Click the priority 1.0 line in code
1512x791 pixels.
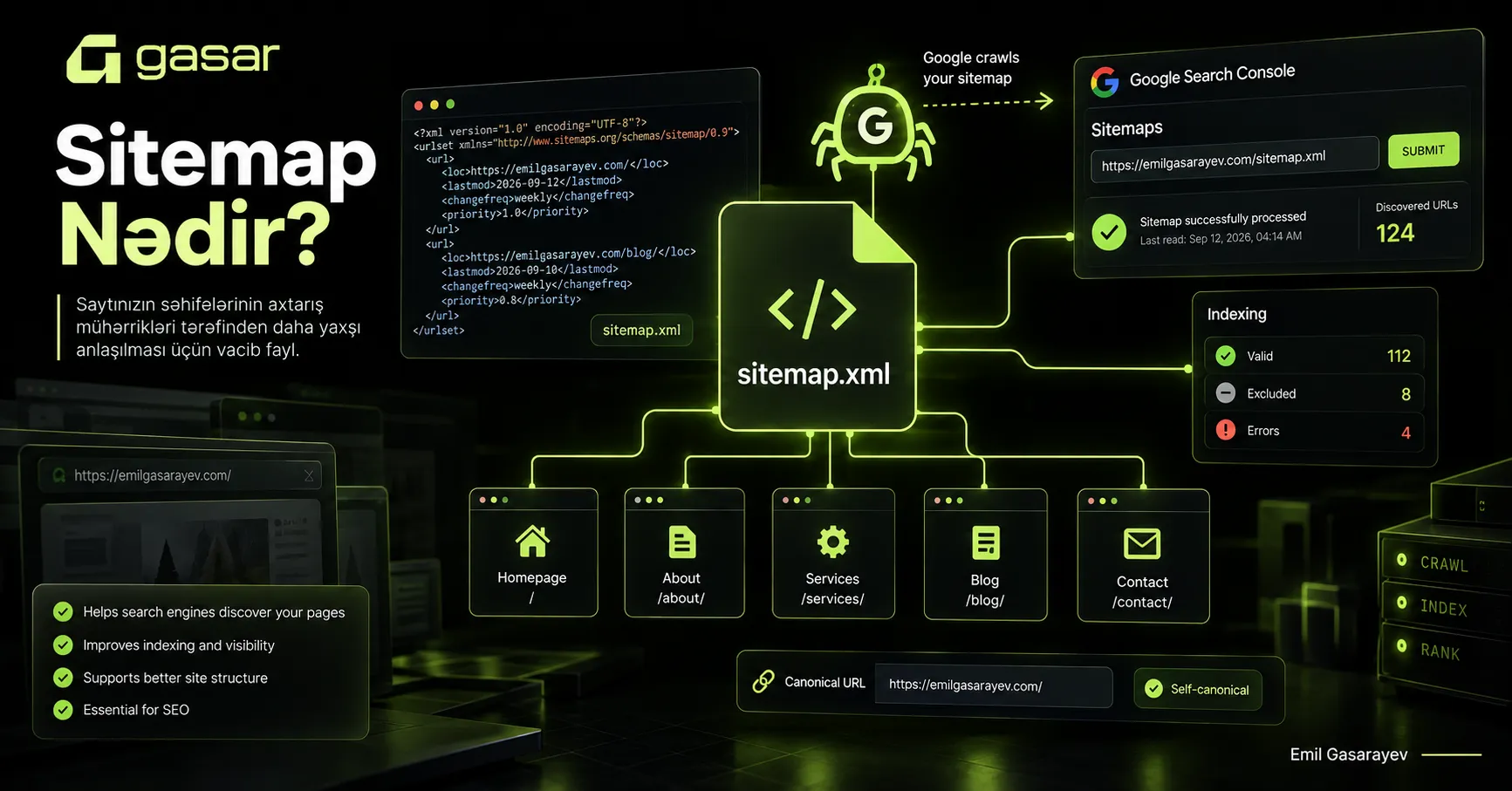tap(515, 212)
